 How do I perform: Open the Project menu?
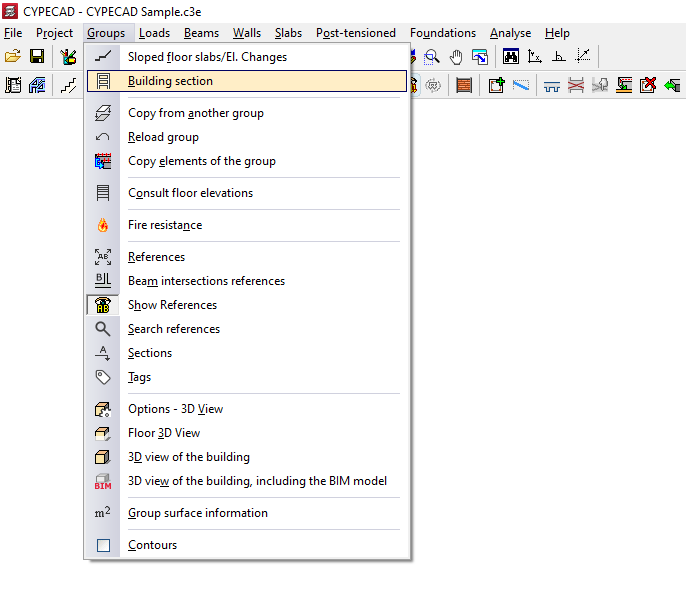coord(54,33)
